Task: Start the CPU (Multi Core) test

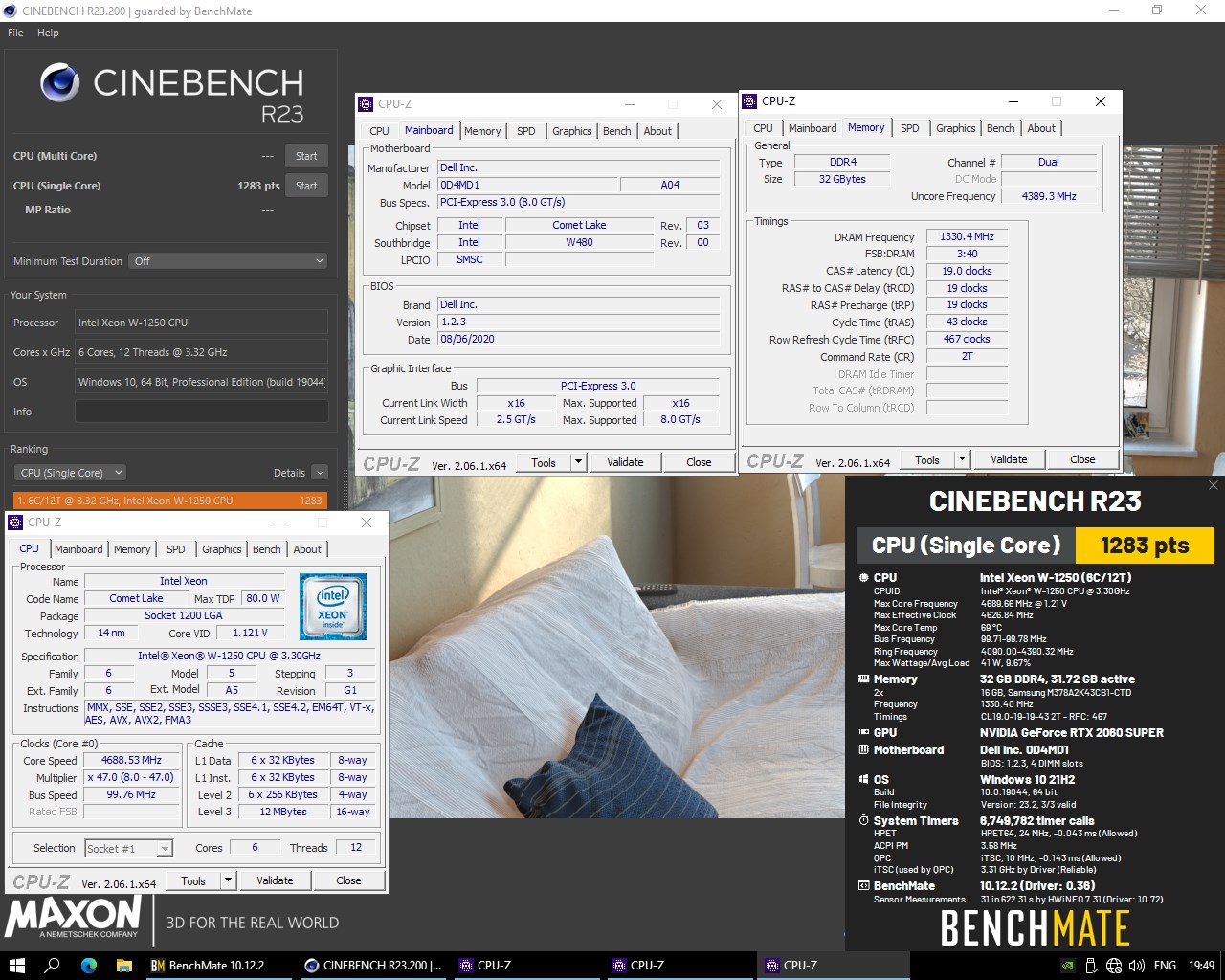Action: click(x=306, y=156)
